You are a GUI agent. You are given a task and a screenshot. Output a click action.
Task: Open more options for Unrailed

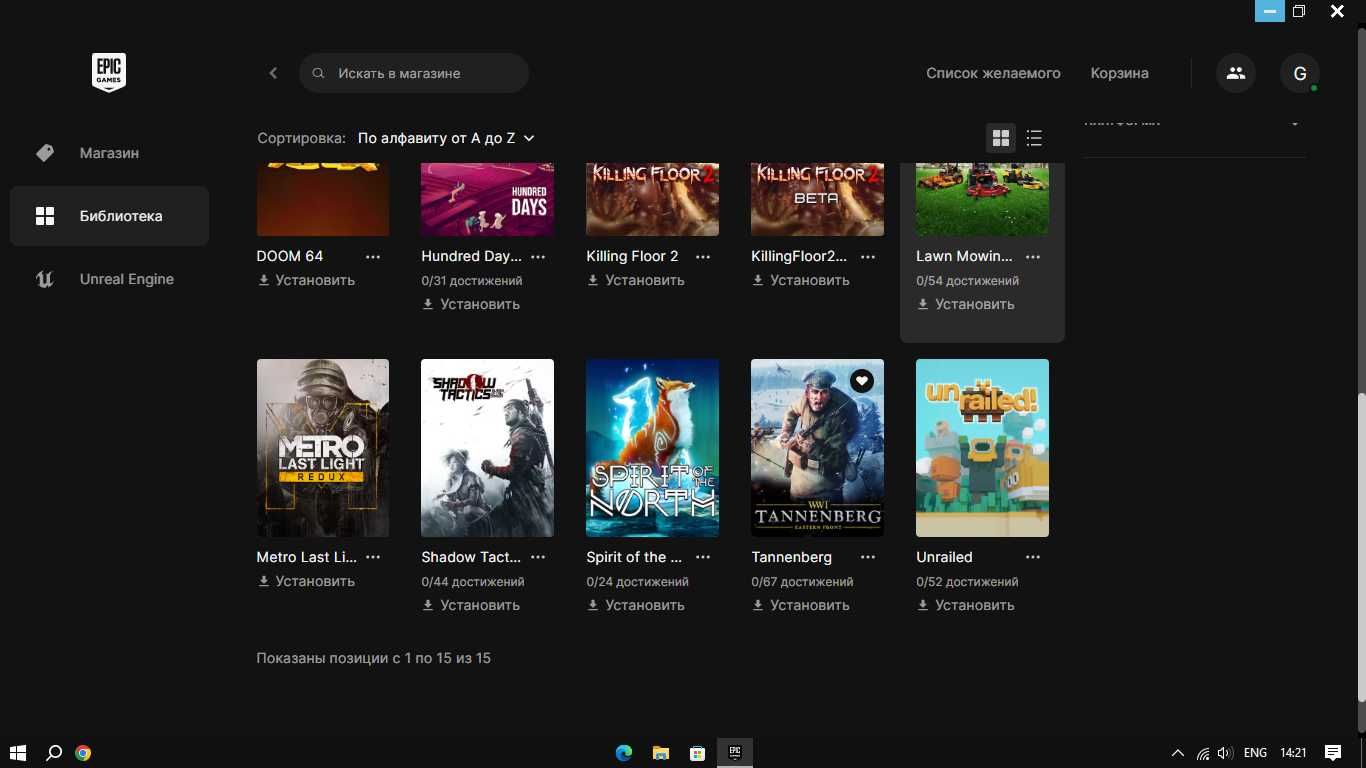pyautogui.click(x=1033, y=557)
